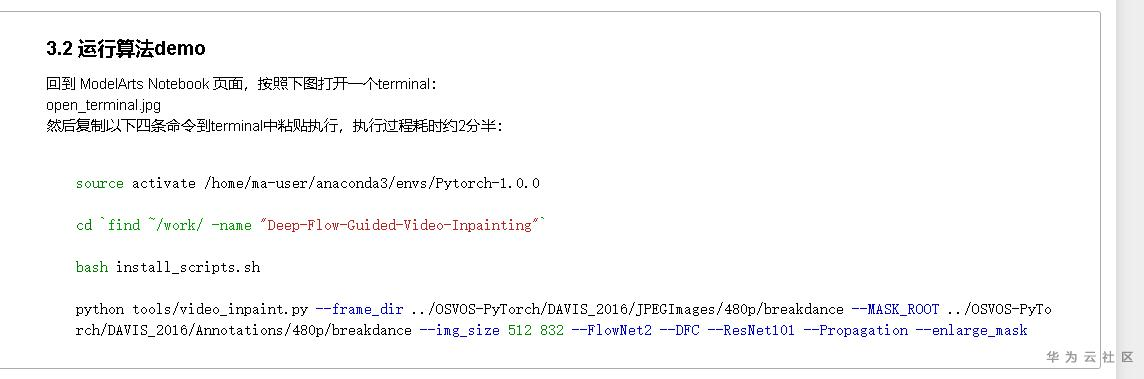Click the --DFC flag
The image size is (1144, 379).
click(679, 330)
